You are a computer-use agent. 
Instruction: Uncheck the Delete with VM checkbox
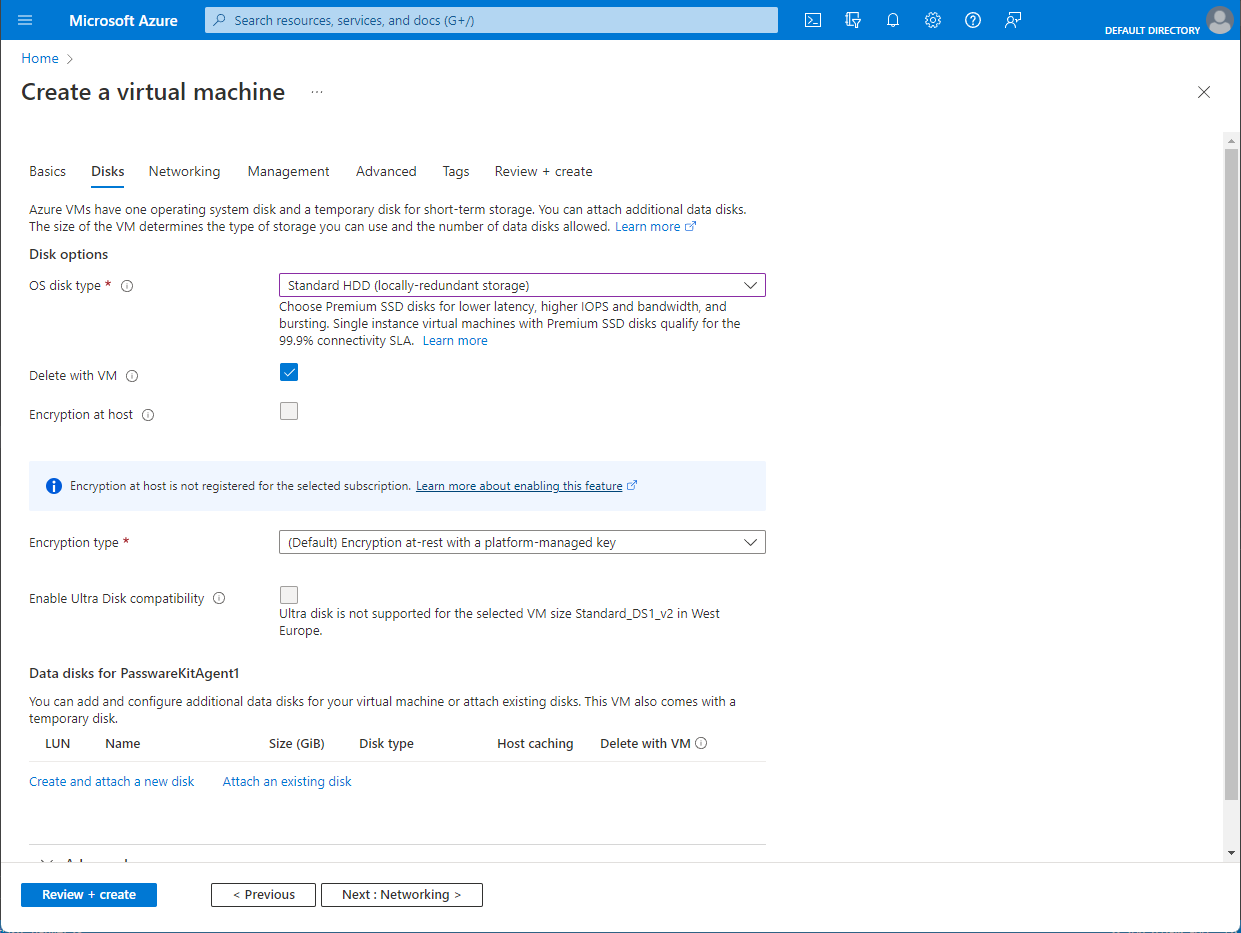click(x=289, y=373)
